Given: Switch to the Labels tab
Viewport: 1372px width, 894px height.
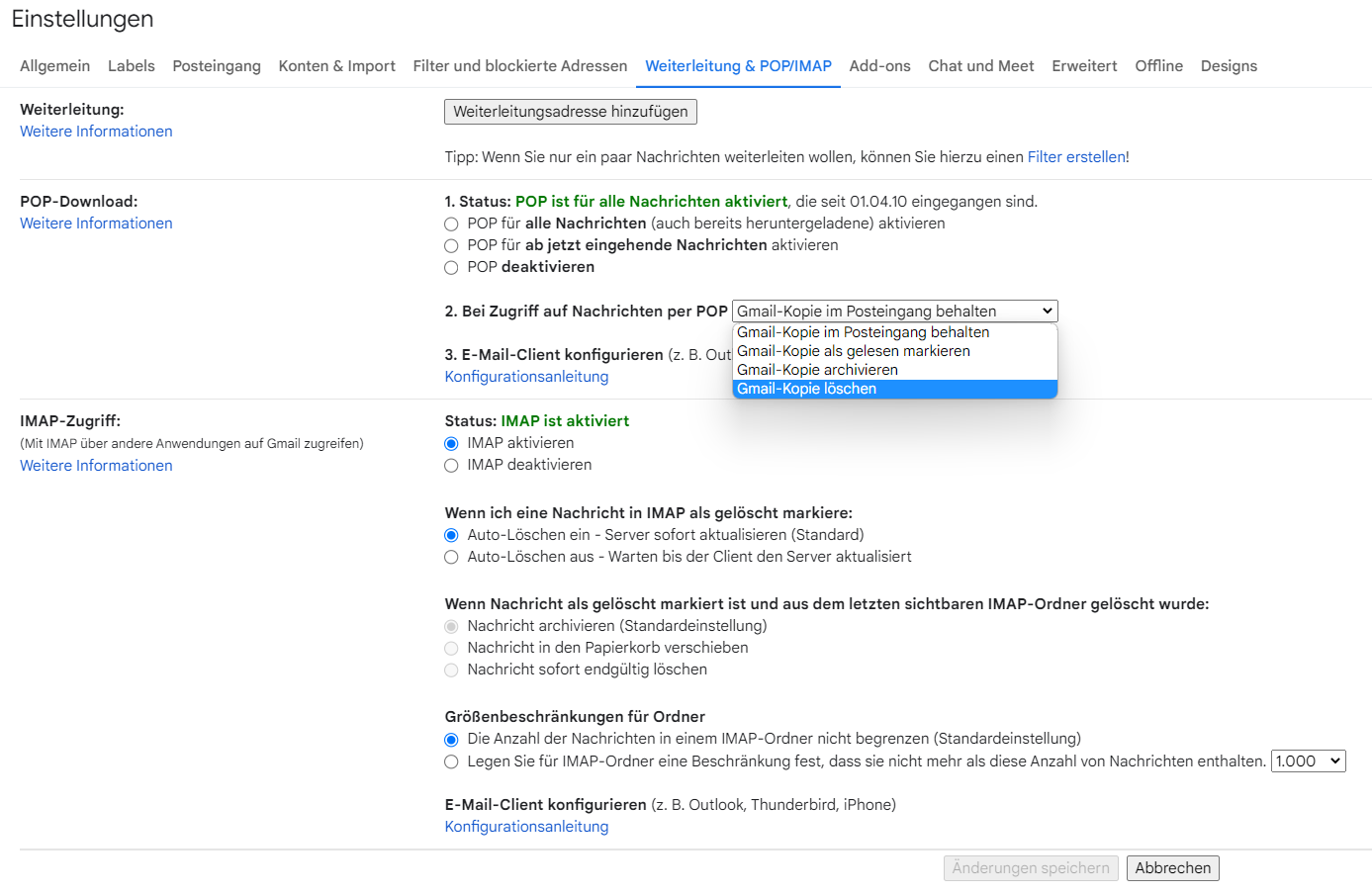Looking at the screenshot, I should [x=132, y=66].
